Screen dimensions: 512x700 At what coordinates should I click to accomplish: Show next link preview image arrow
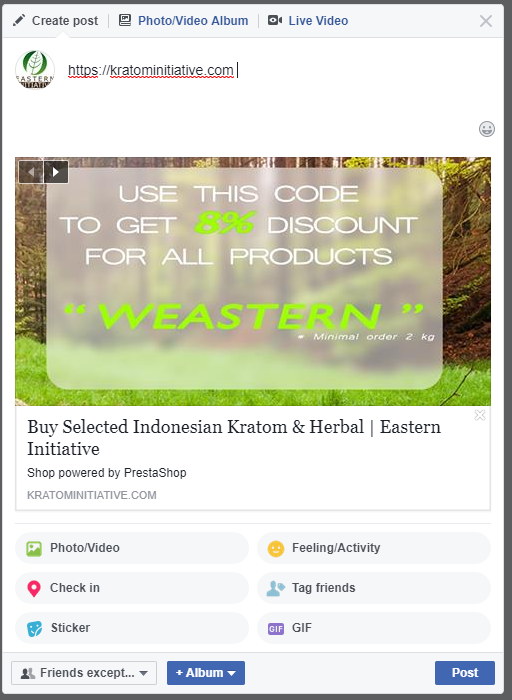56,172
